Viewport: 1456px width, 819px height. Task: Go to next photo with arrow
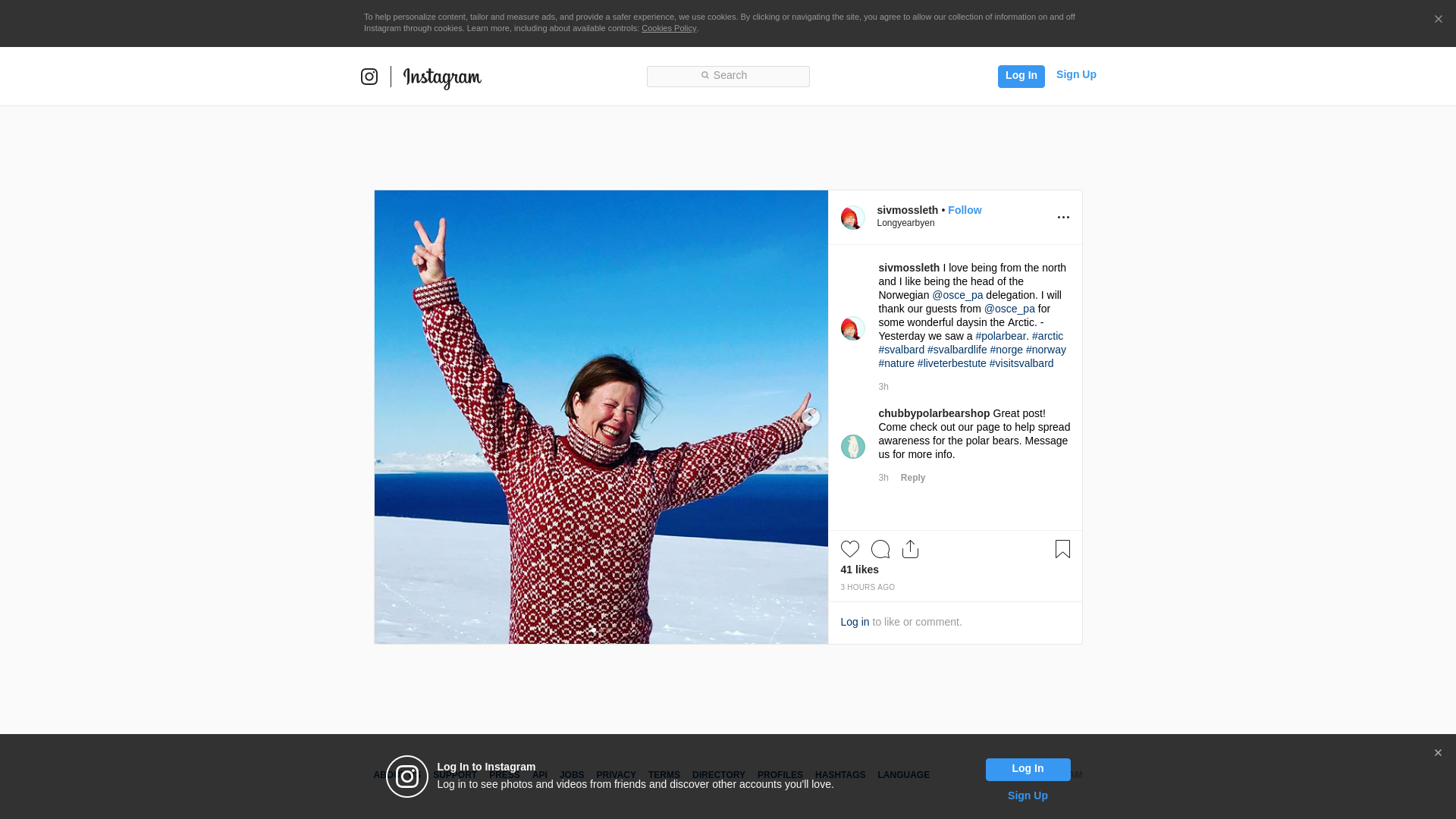pos(811,417)
